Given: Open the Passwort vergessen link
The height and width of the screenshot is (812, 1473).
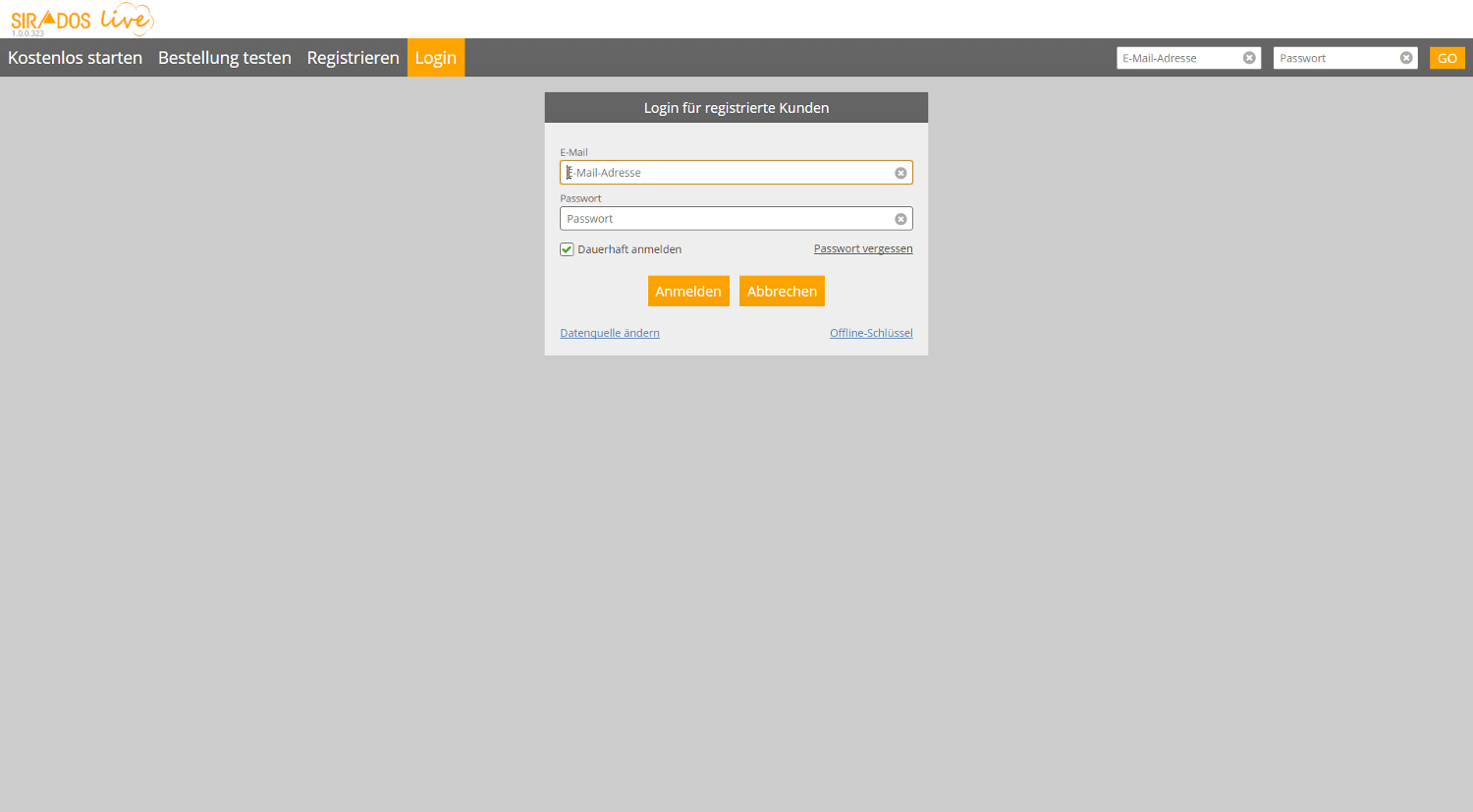Looking at the screenshot, I should tap(862, 248).
